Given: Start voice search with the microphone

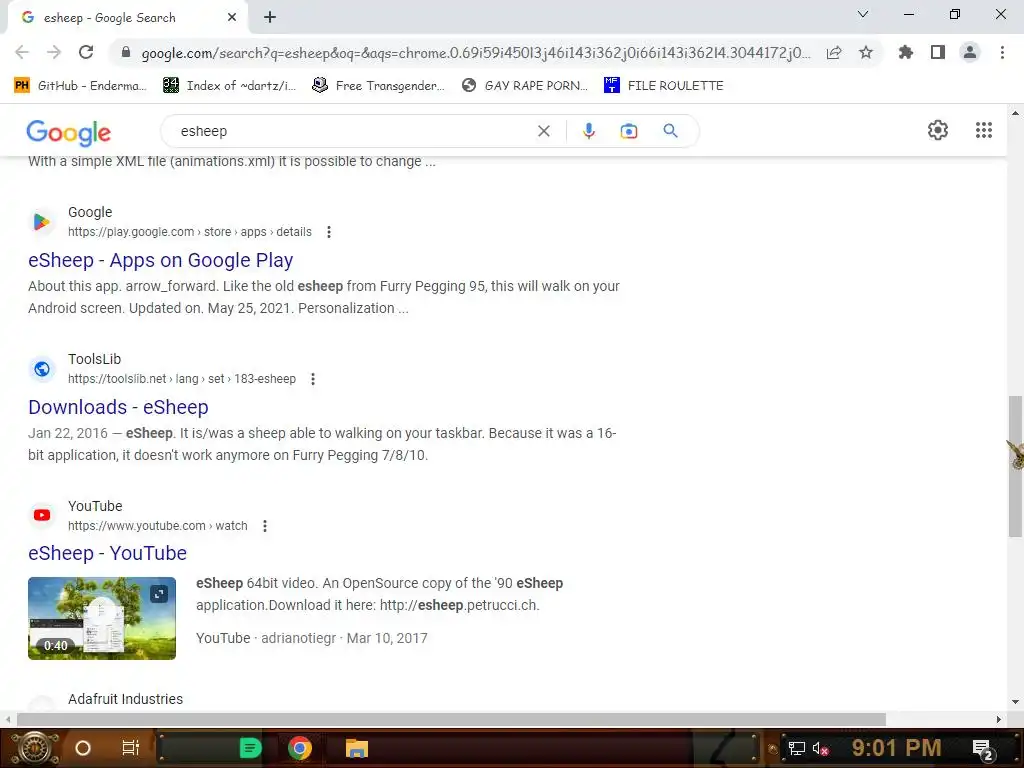Looking at the screenshot, I should pyautogui.click(x=588, y=131).
